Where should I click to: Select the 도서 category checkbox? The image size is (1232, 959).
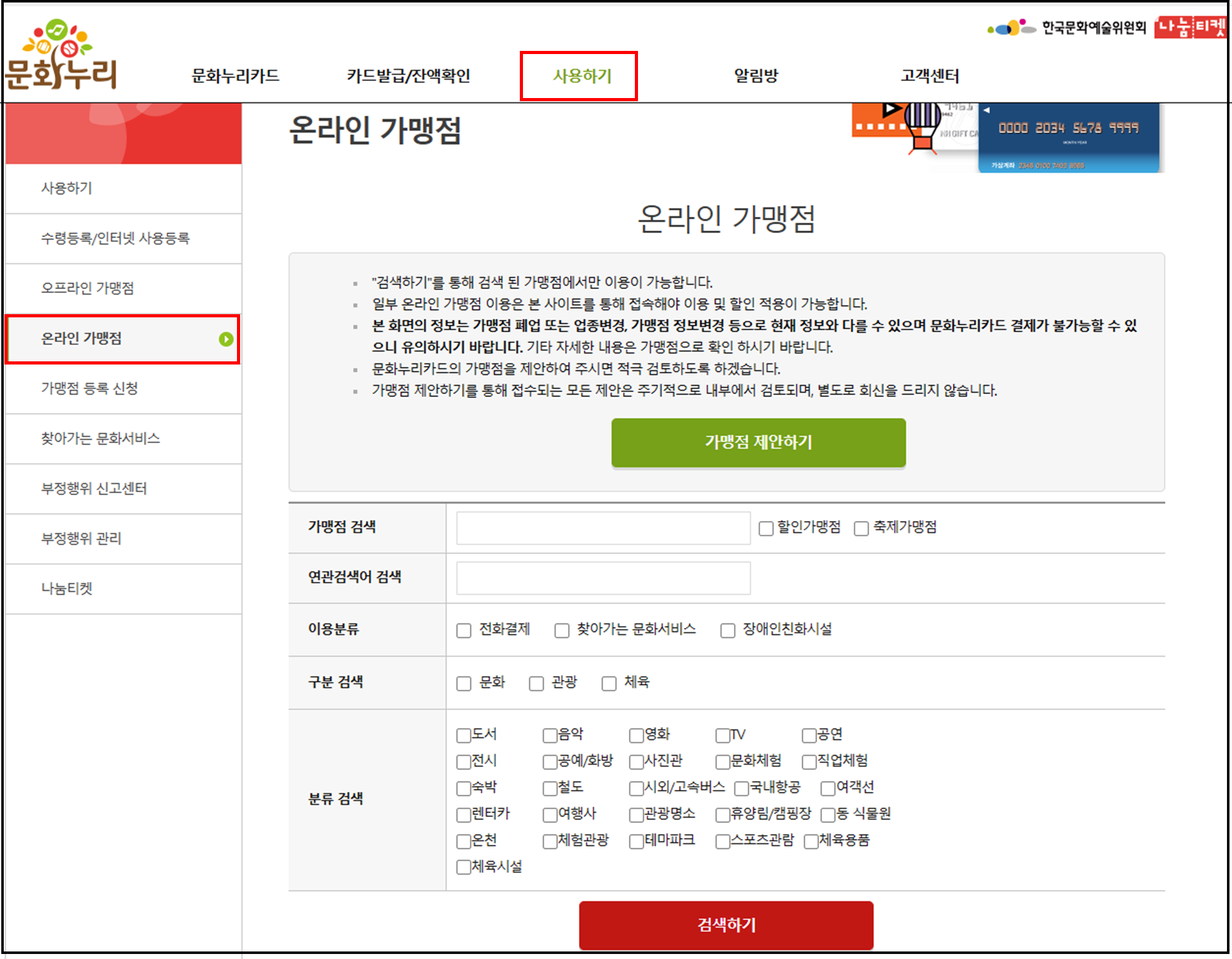pyautogui.click(x=464, y=735)
